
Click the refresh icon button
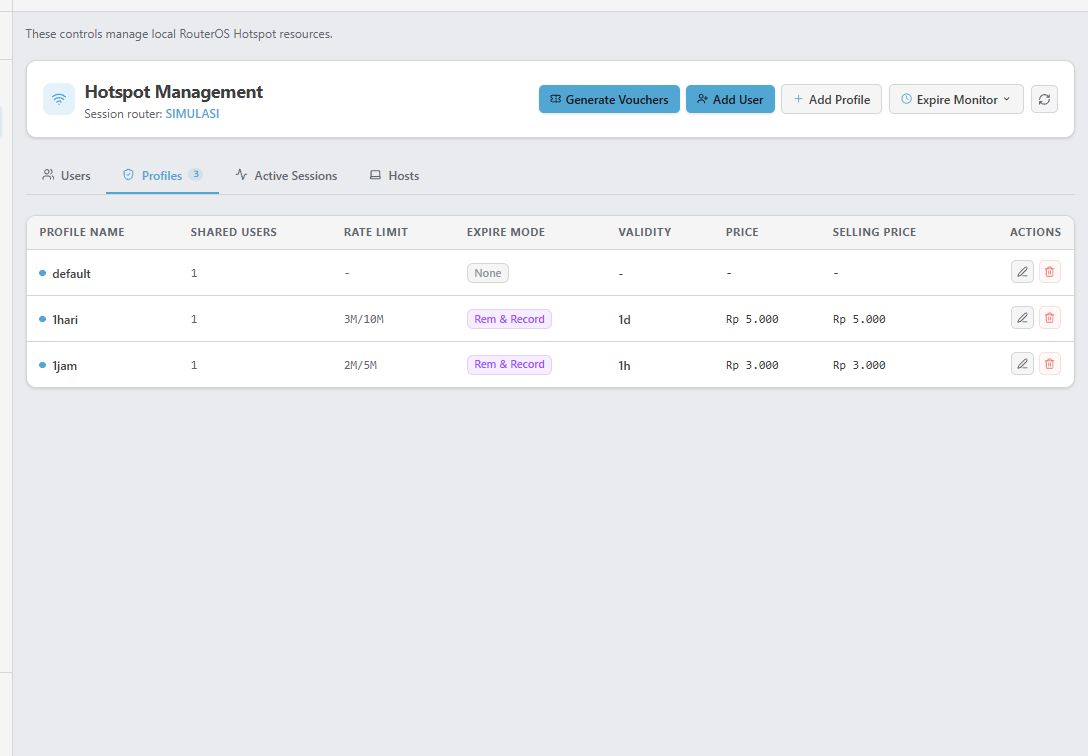(1044, 99)
